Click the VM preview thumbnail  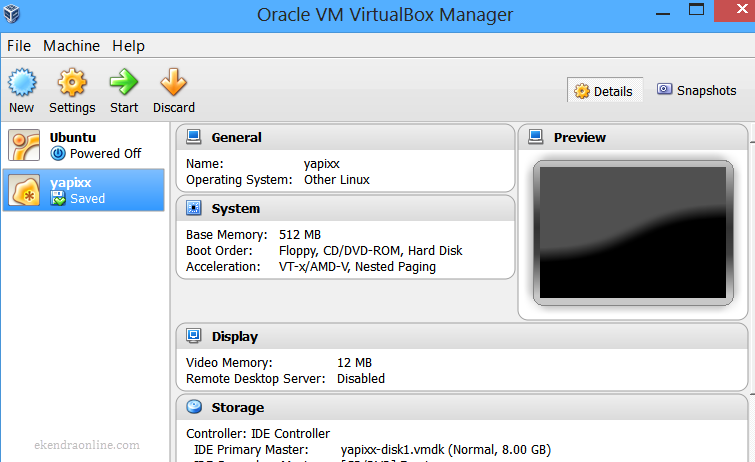(633, 233)
